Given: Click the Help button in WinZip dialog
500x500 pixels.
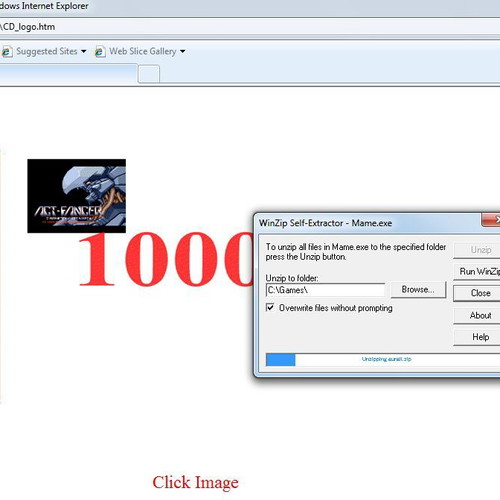Looking at the screenshot, I should [x=477, y=337].
